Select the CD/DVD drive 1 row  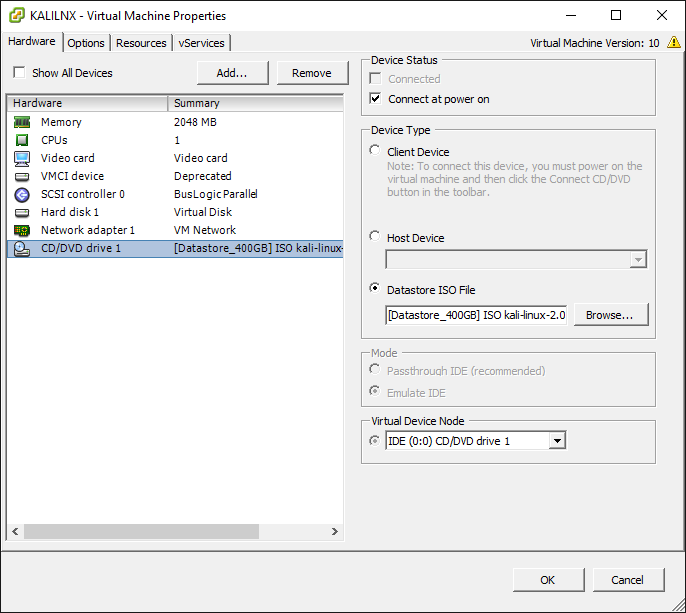(175, 249)
